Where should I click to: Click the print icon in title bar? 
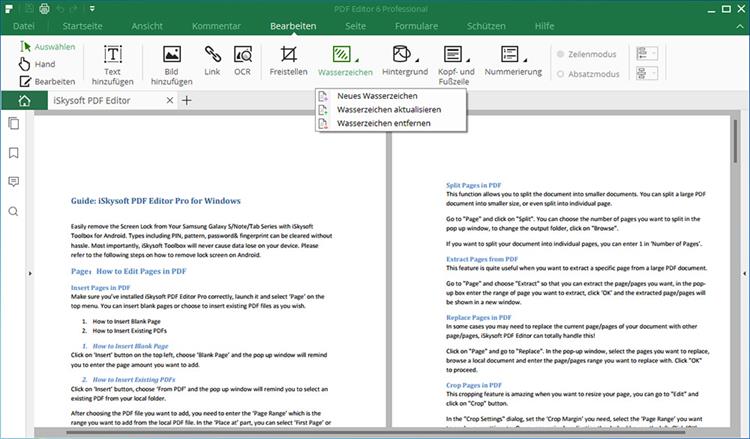pos(44,9)
